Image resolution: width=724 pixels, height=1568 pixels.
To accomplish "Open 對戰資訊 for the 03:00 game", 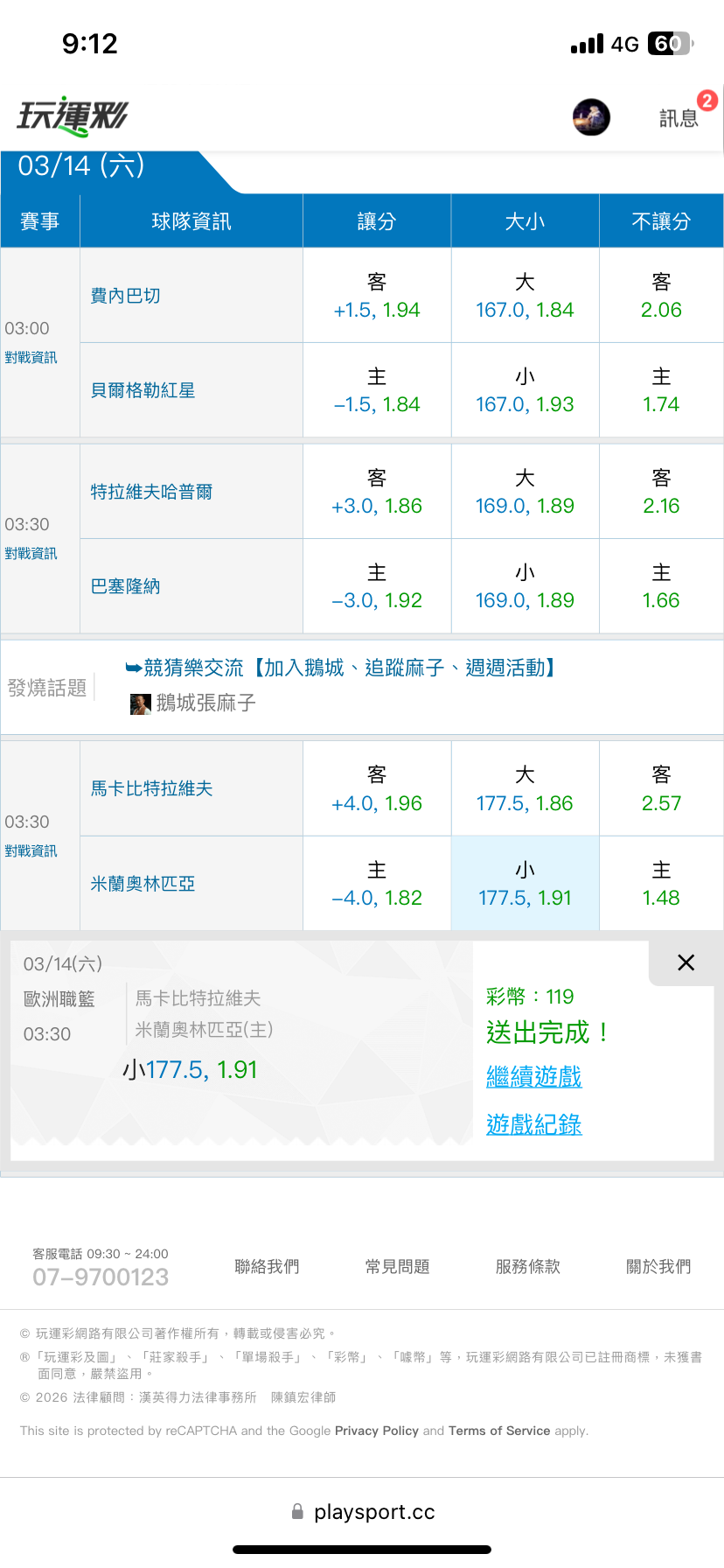I will (31, 358).
